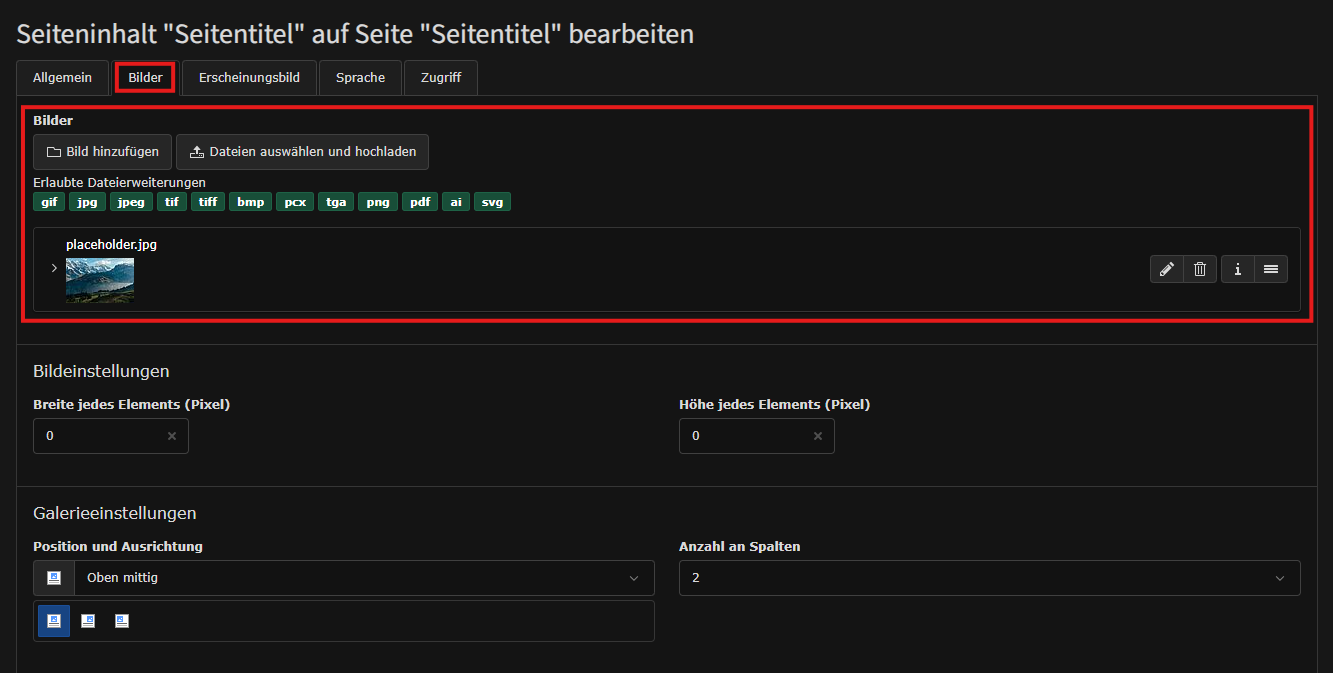Clear the height field with its x icon
This screenshot has width=1333, height=673.
pyautogui.click(x=818, y=436)
